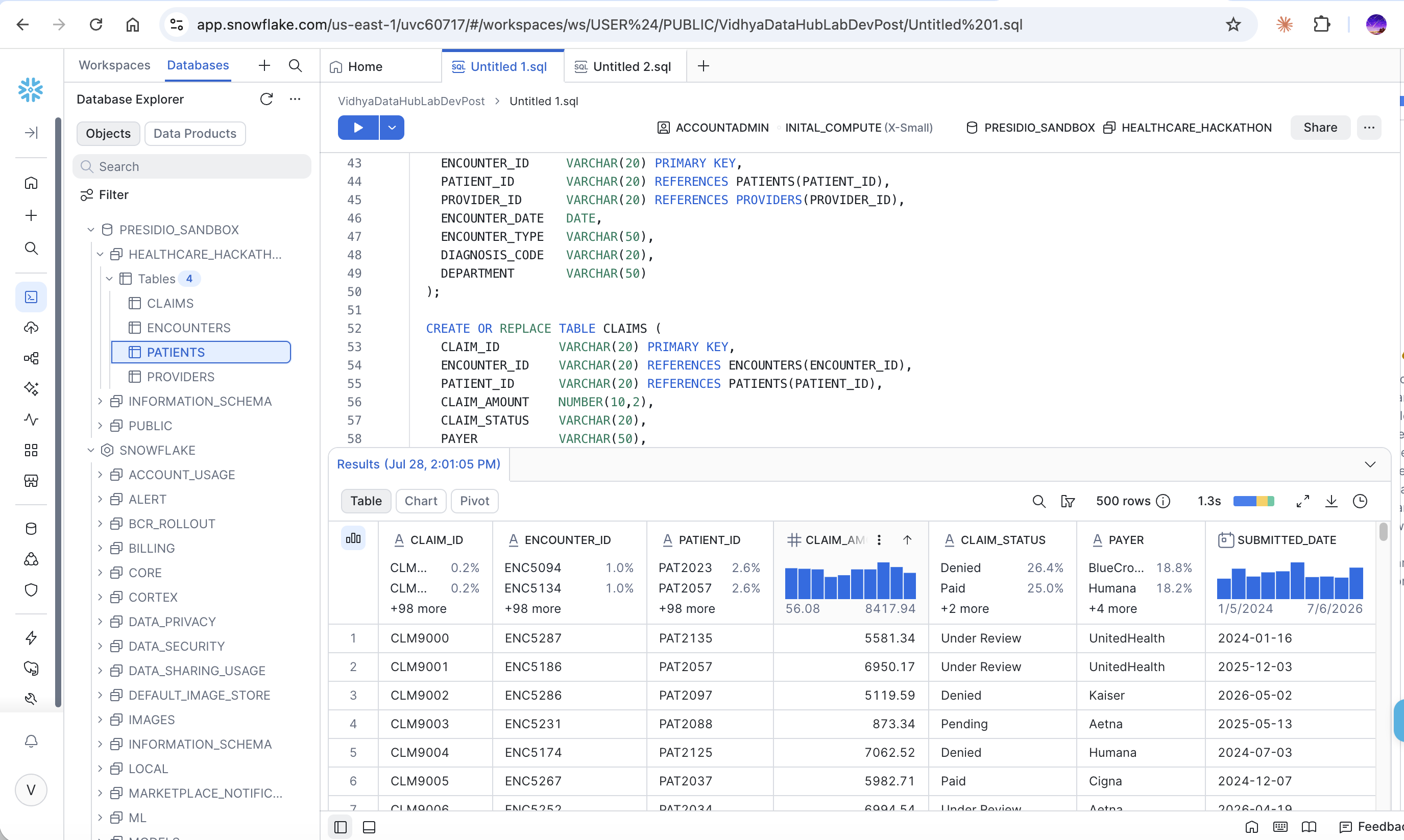The width and height of the screenshot is (1404, 840).
Task: Click the Share button
Action: (x=1320, y=128)
